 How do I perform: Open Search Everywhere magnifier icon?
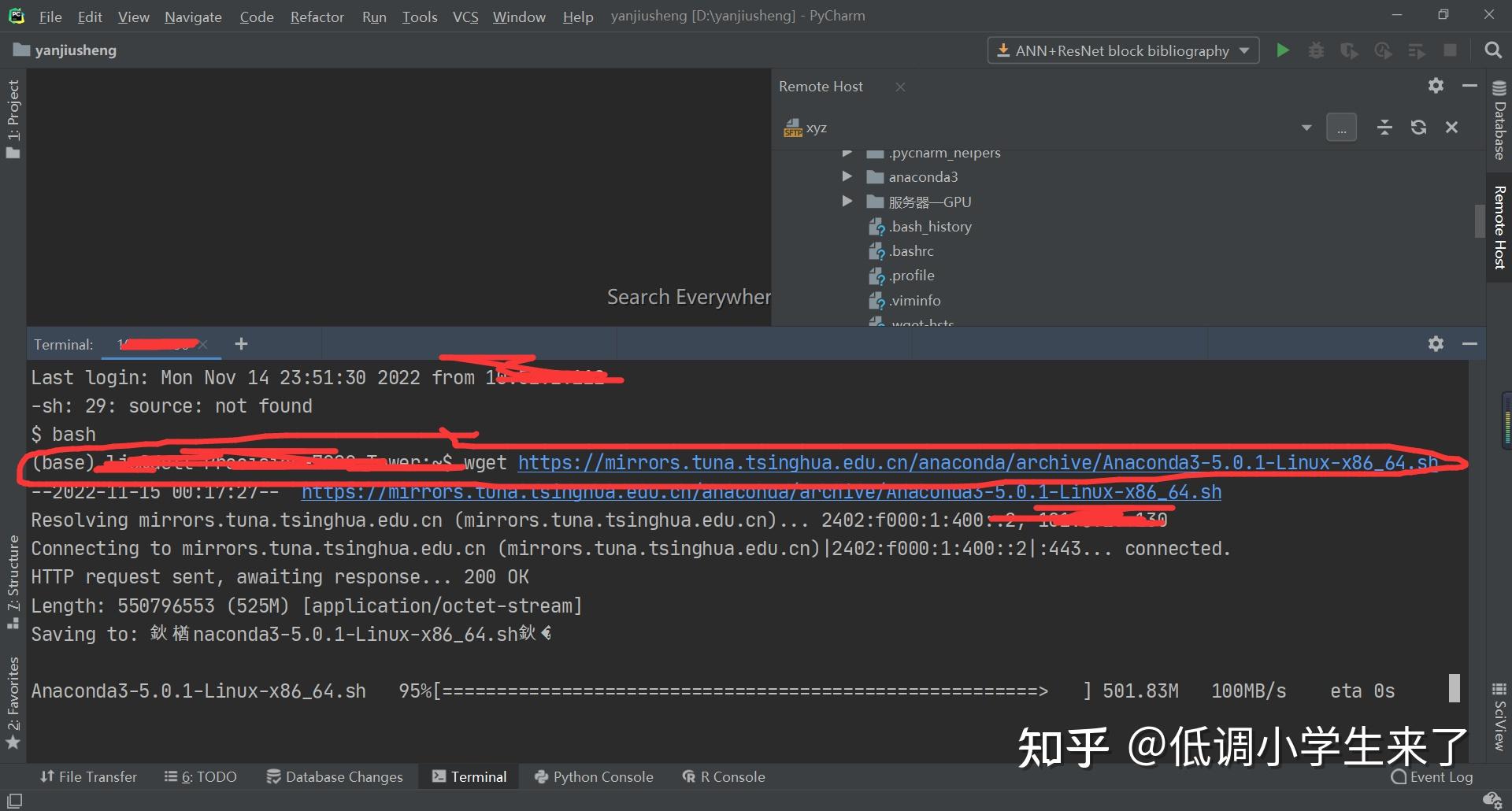[1492, 50]
